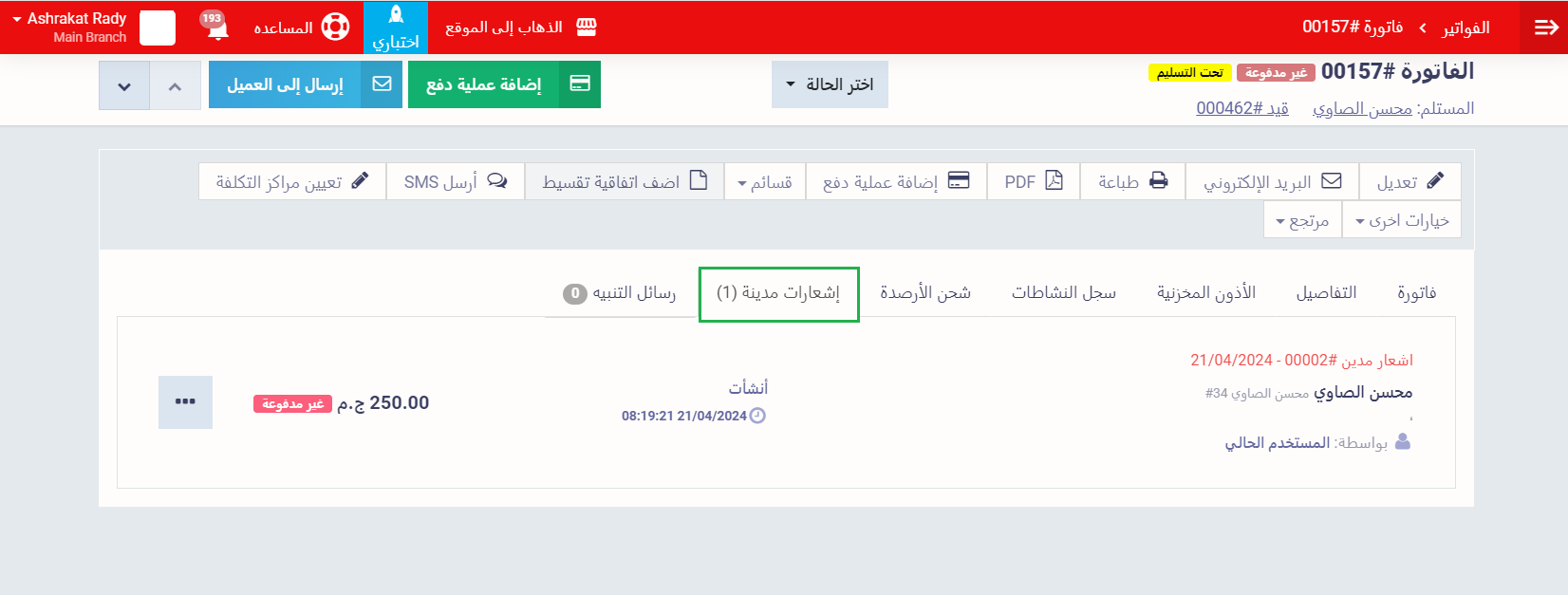Click the Send SMS button
This screenshot has height=595, width=1568.
pos(455,181)
